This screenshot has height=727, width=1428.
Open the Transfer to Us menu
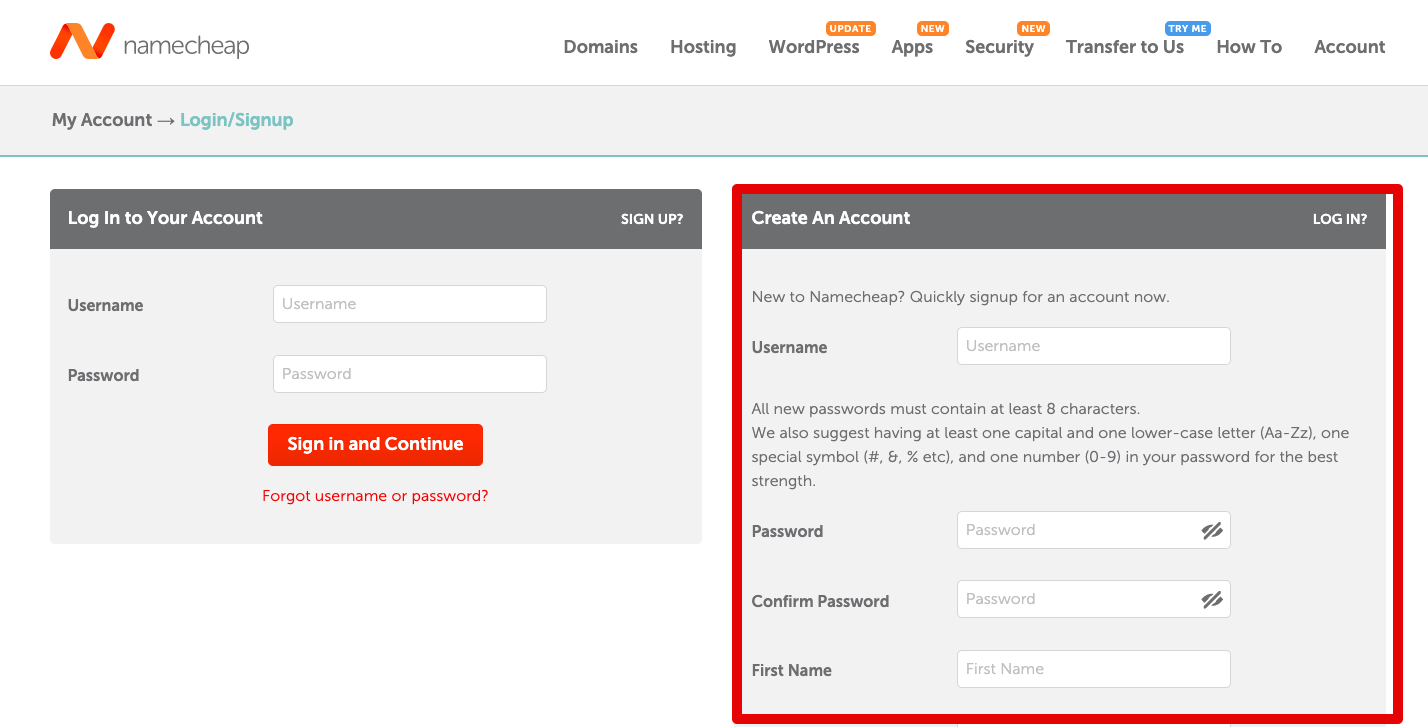(x=1125, y=47)
